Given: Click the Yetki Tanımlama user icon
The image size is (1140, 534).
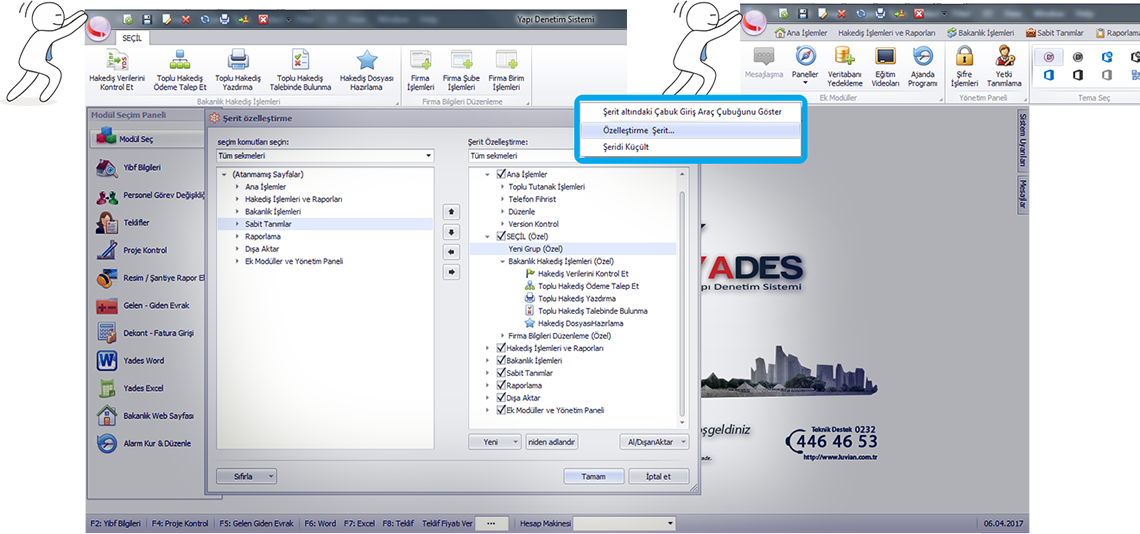Looking at the screenshot, I should coord(1006,57).
